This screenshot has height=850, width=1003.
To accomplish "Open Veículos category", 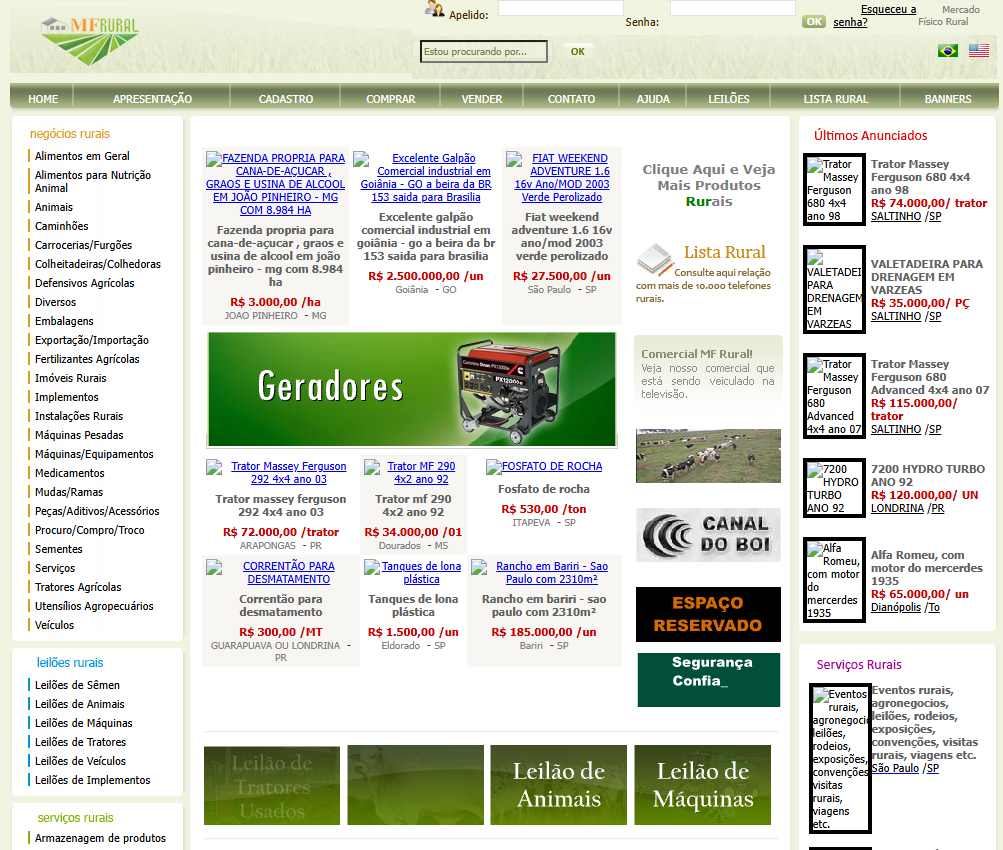I will click(x=54, y=626).
